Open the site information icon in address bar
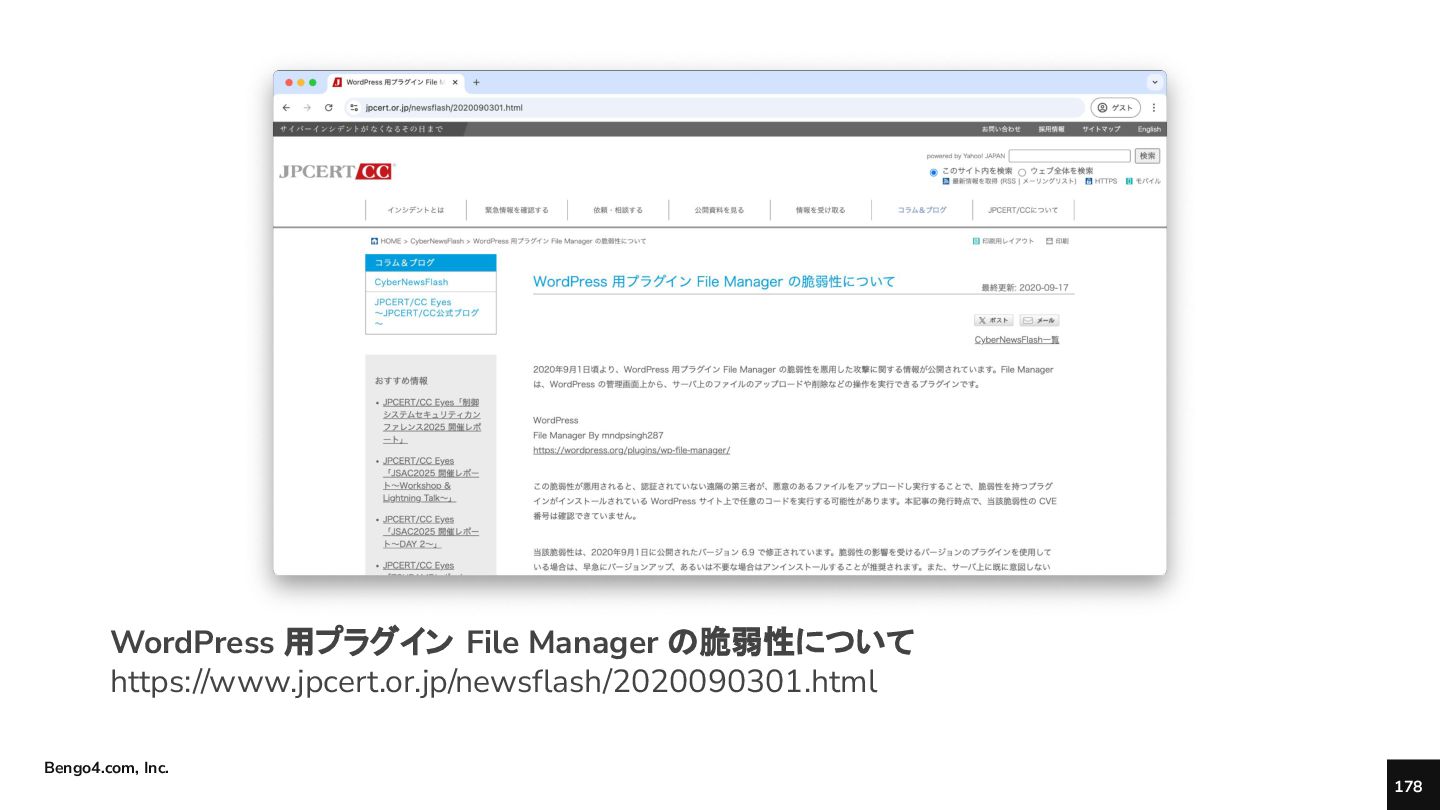Screen dimensions: 1440x810 (x=353, y=107)
